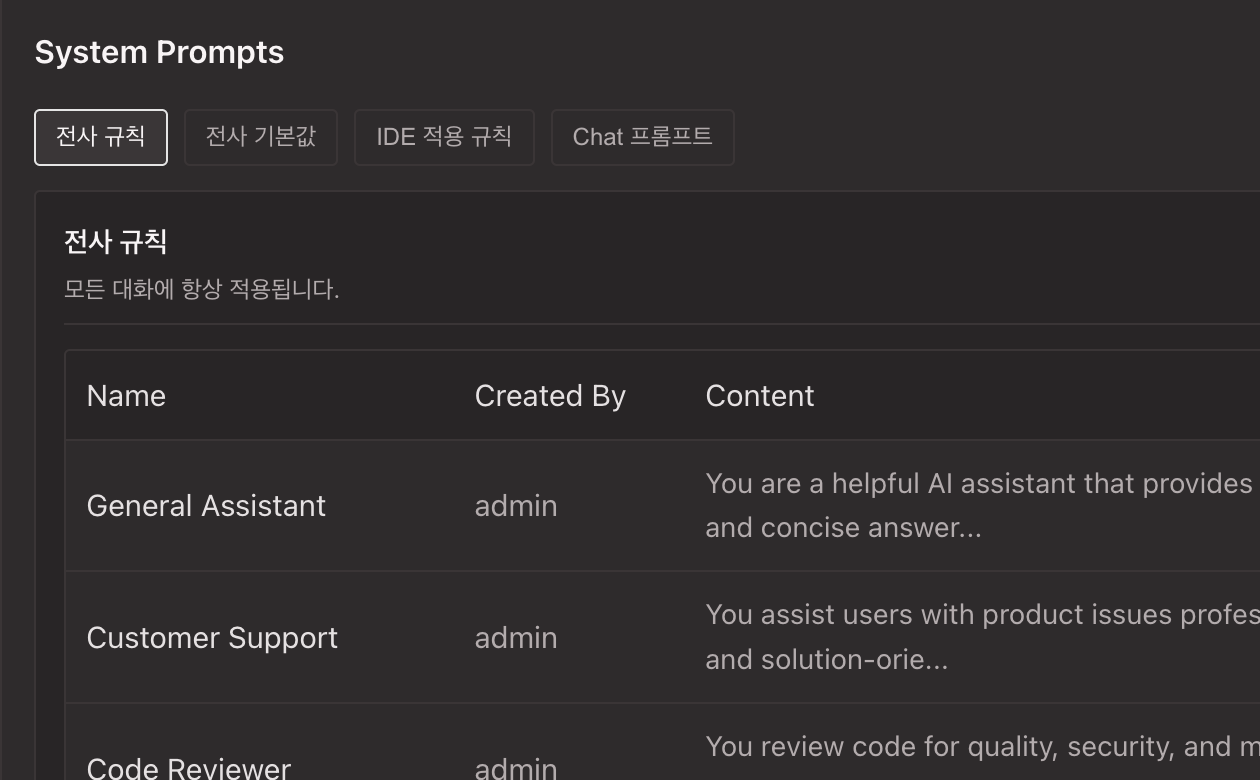Click admin in the Code Reviewer row

tap(516, 767)
